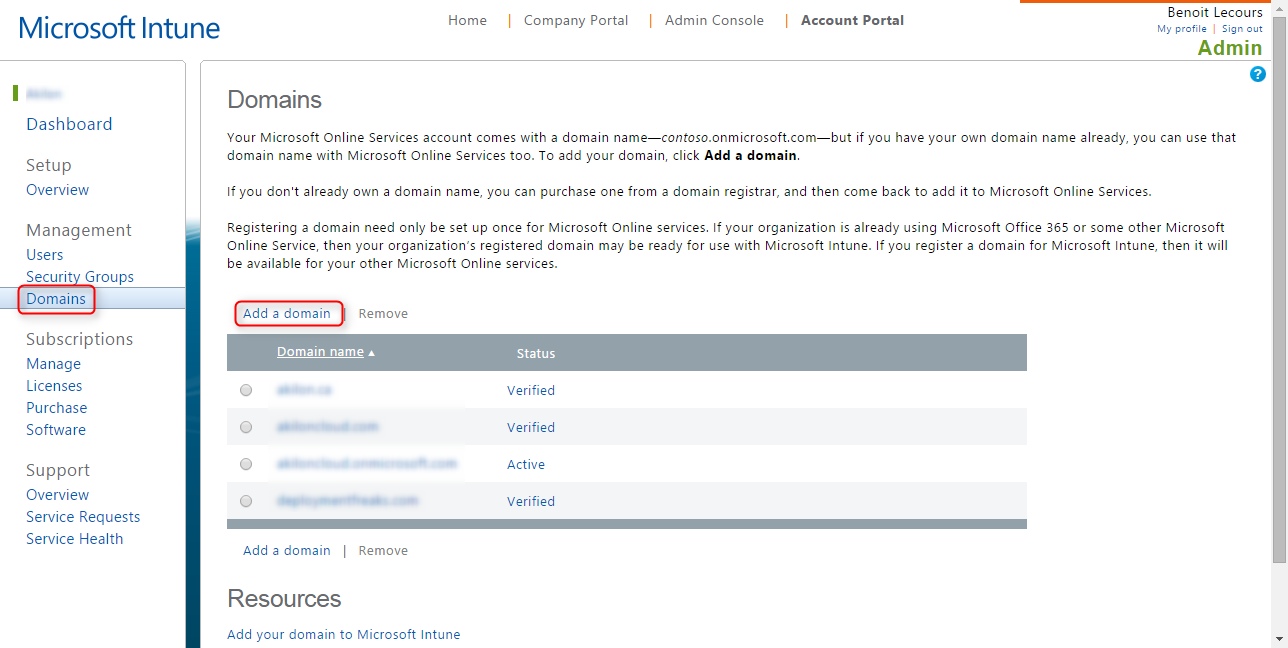Click the Subscriptions sidebar heading
Viewport: 1288px width, 648px height.
pos(79,339)
